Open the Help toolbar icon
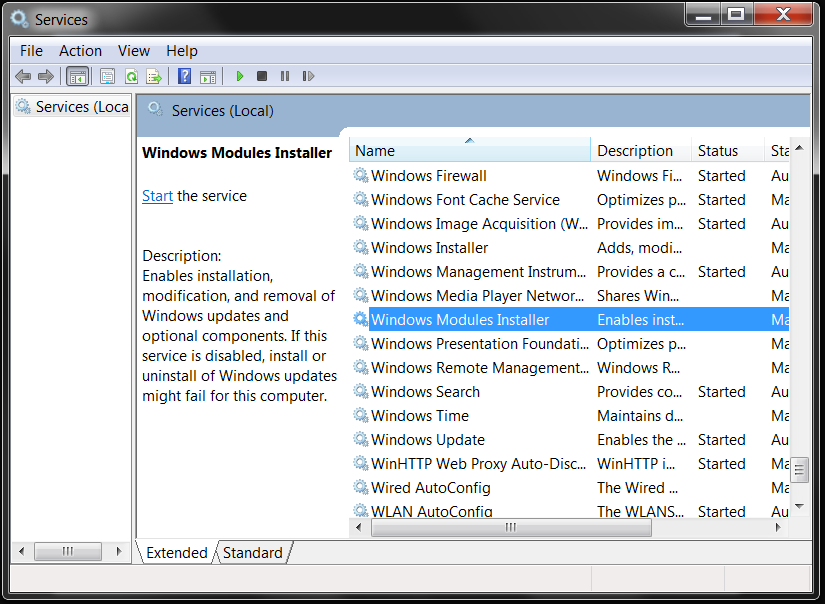Image resolution: width=825 pixels, height=604 pixels. [x=185, y=76]
